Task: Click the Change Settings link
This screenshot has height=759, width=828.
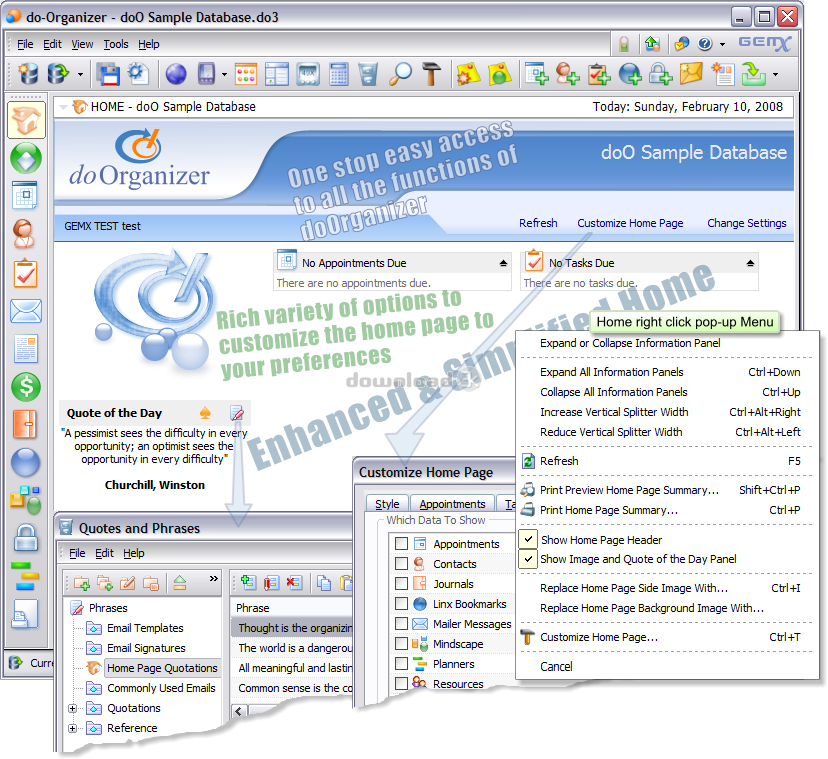Action: point(746,223)
